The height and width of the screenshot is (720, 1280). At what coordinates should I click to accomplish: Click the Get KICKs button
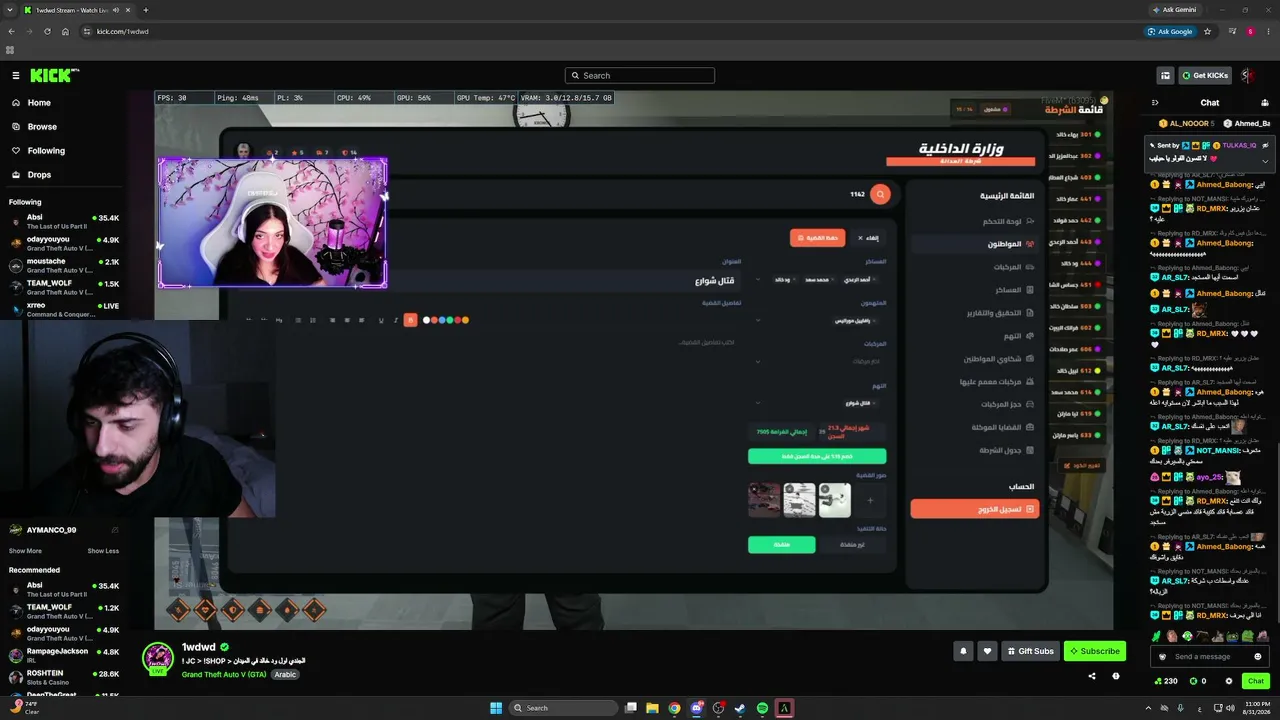(1205, 75)
